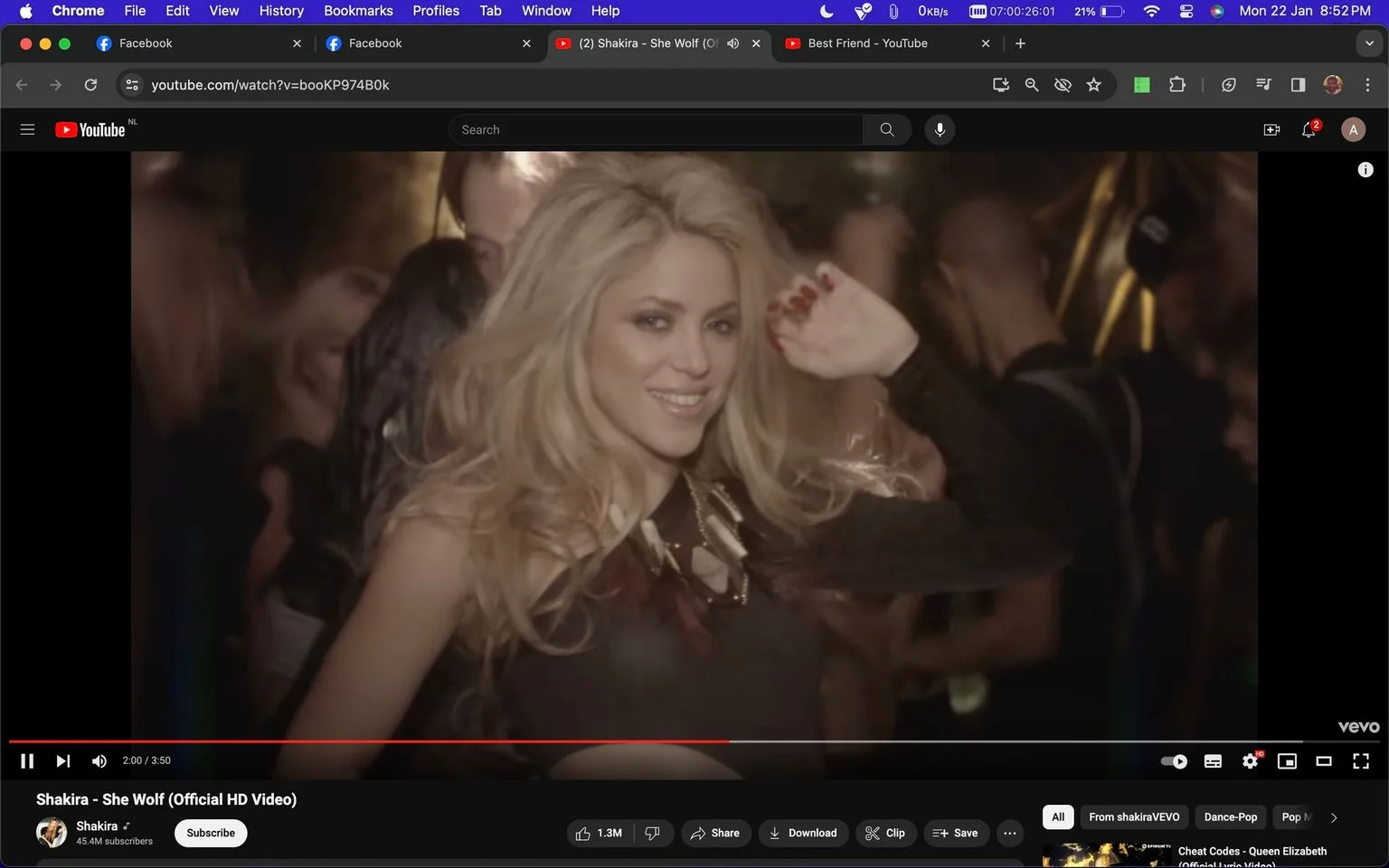Open macOS Control Center
The width and height of the screenshot is (1389, 868).
1186,11
